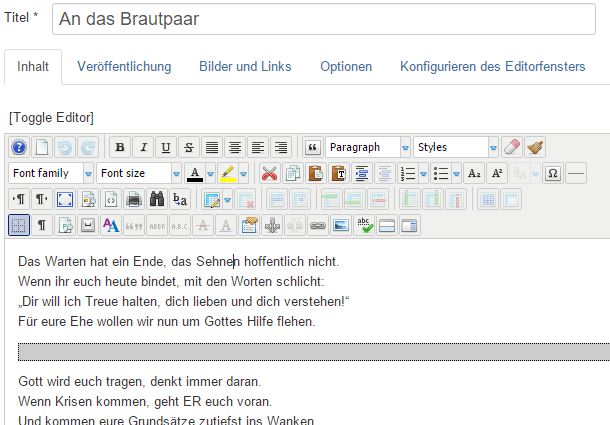Center align the text
610x425 pixels.
tap(235, 148)
